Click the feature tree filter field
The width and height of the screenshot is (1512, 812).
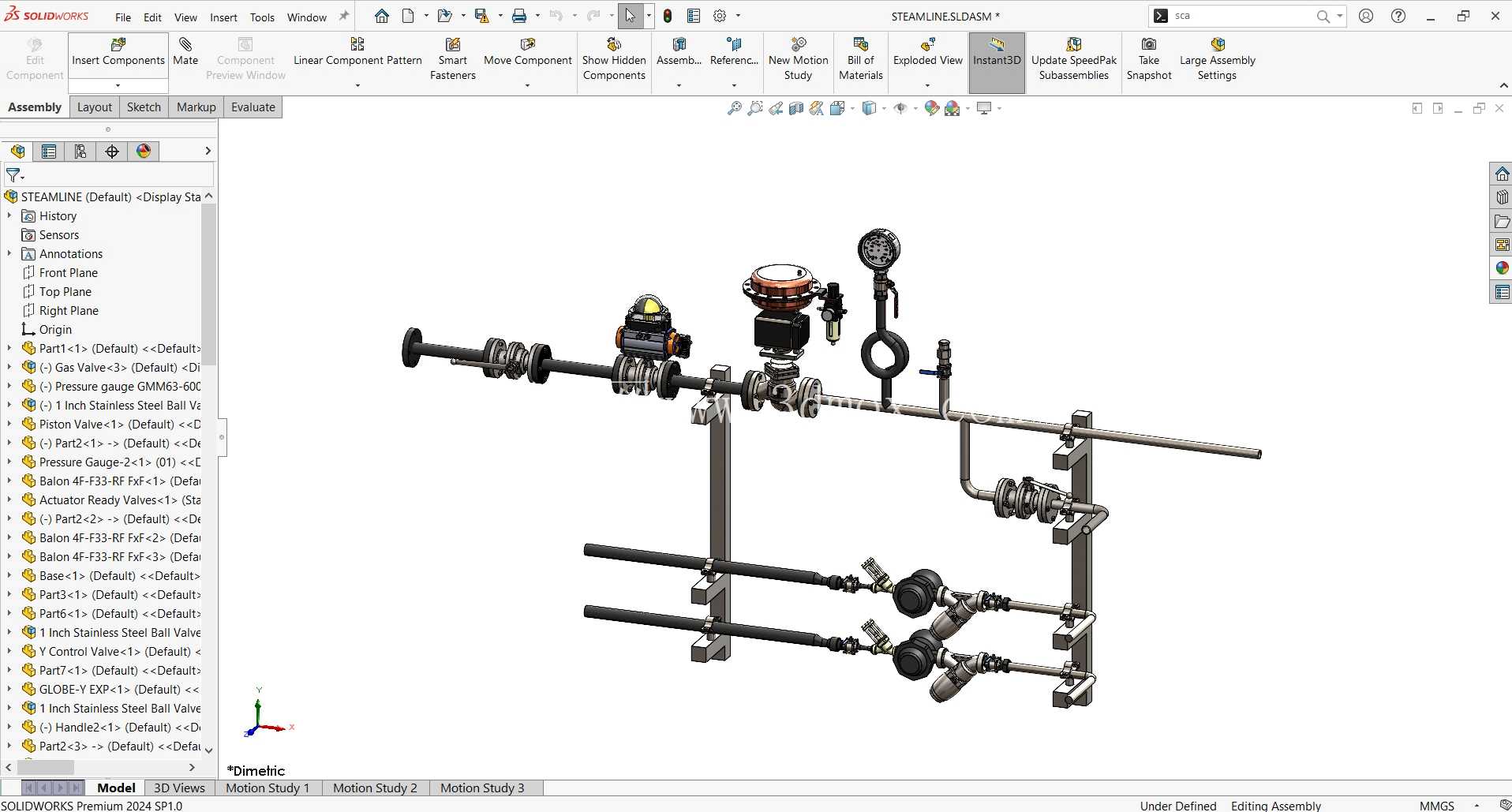pyautogui.click(x=110, y=174)
